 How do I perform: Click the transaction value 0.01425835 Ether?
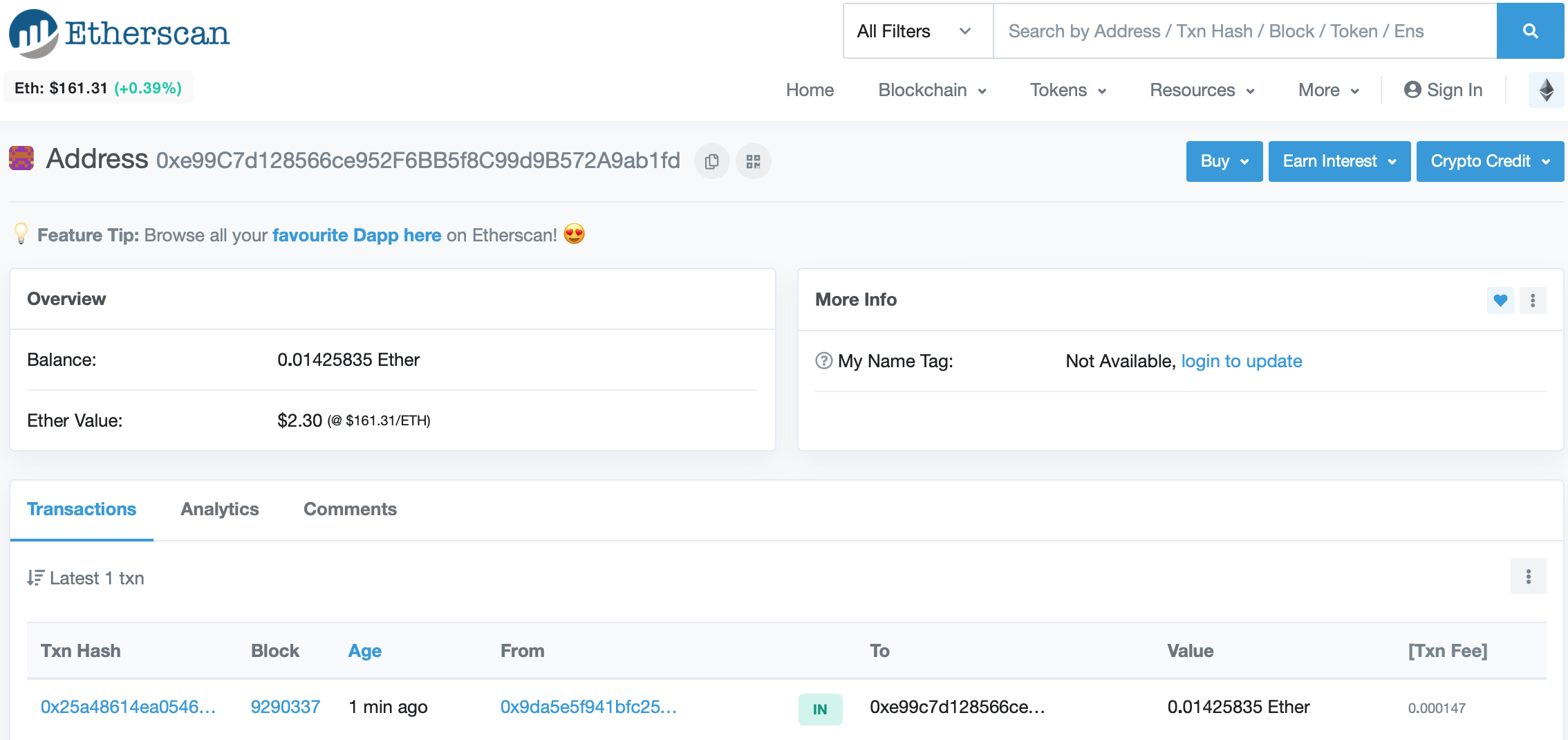tap(1238, 707)
